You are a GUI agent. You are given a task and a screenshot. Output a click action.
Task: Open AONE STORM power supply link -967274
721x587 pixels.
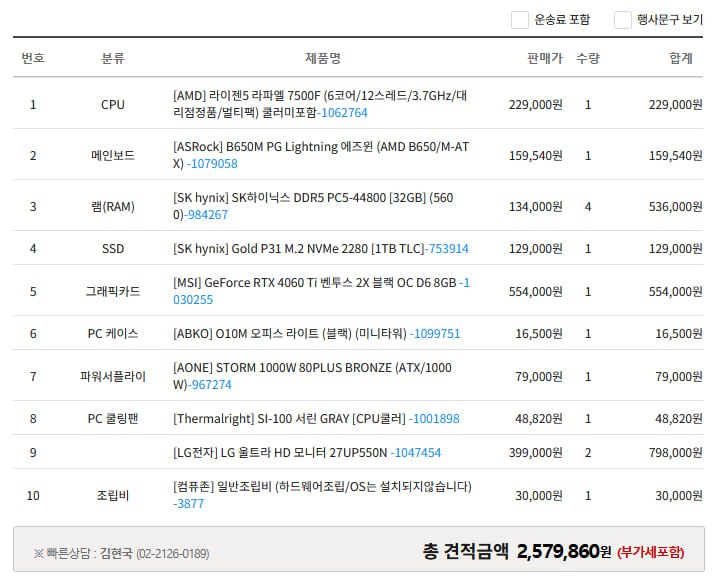[x=210, y=385]
